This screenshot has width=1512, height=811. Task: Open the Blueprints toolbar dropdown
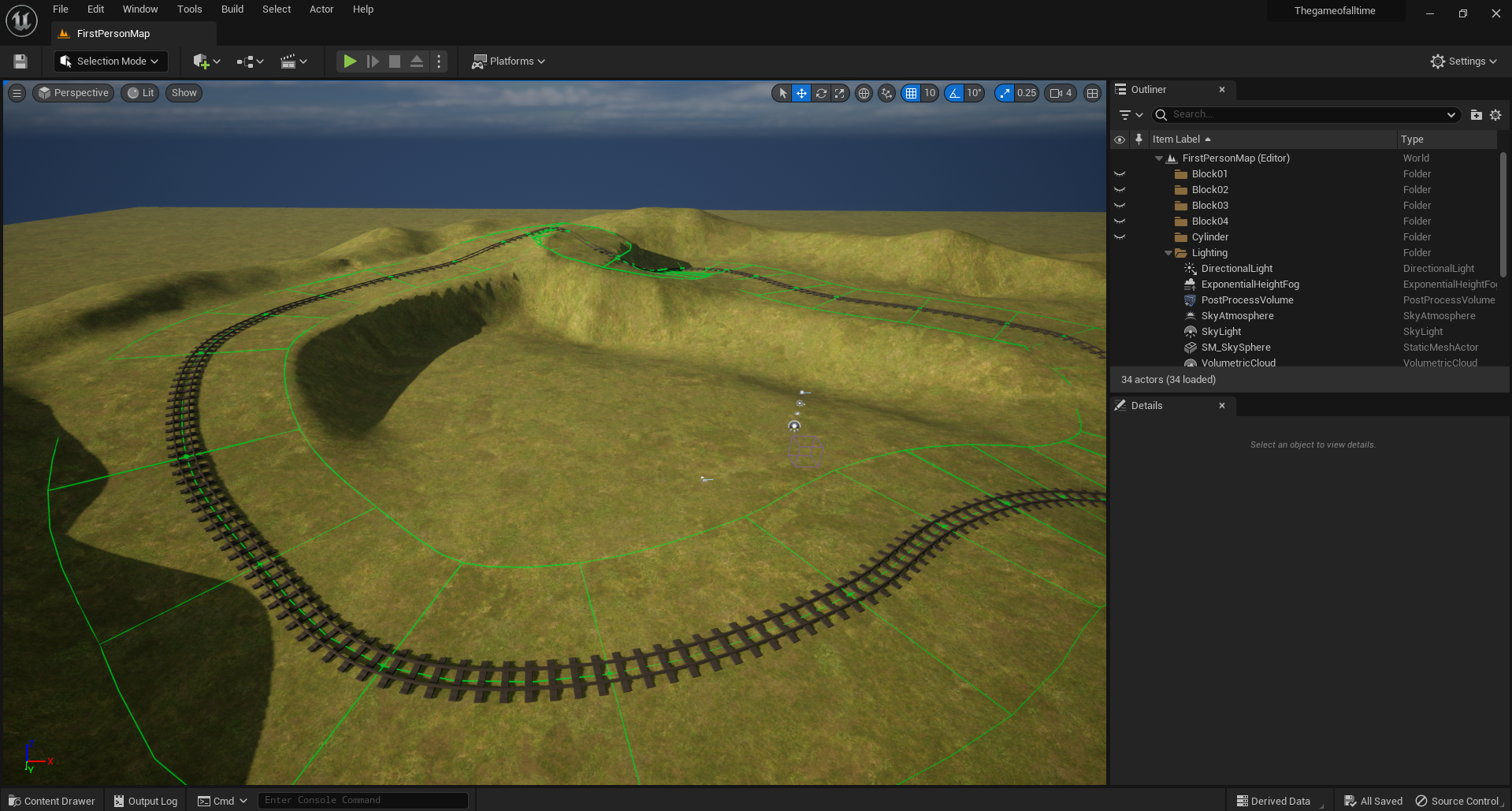coord(250,61)
